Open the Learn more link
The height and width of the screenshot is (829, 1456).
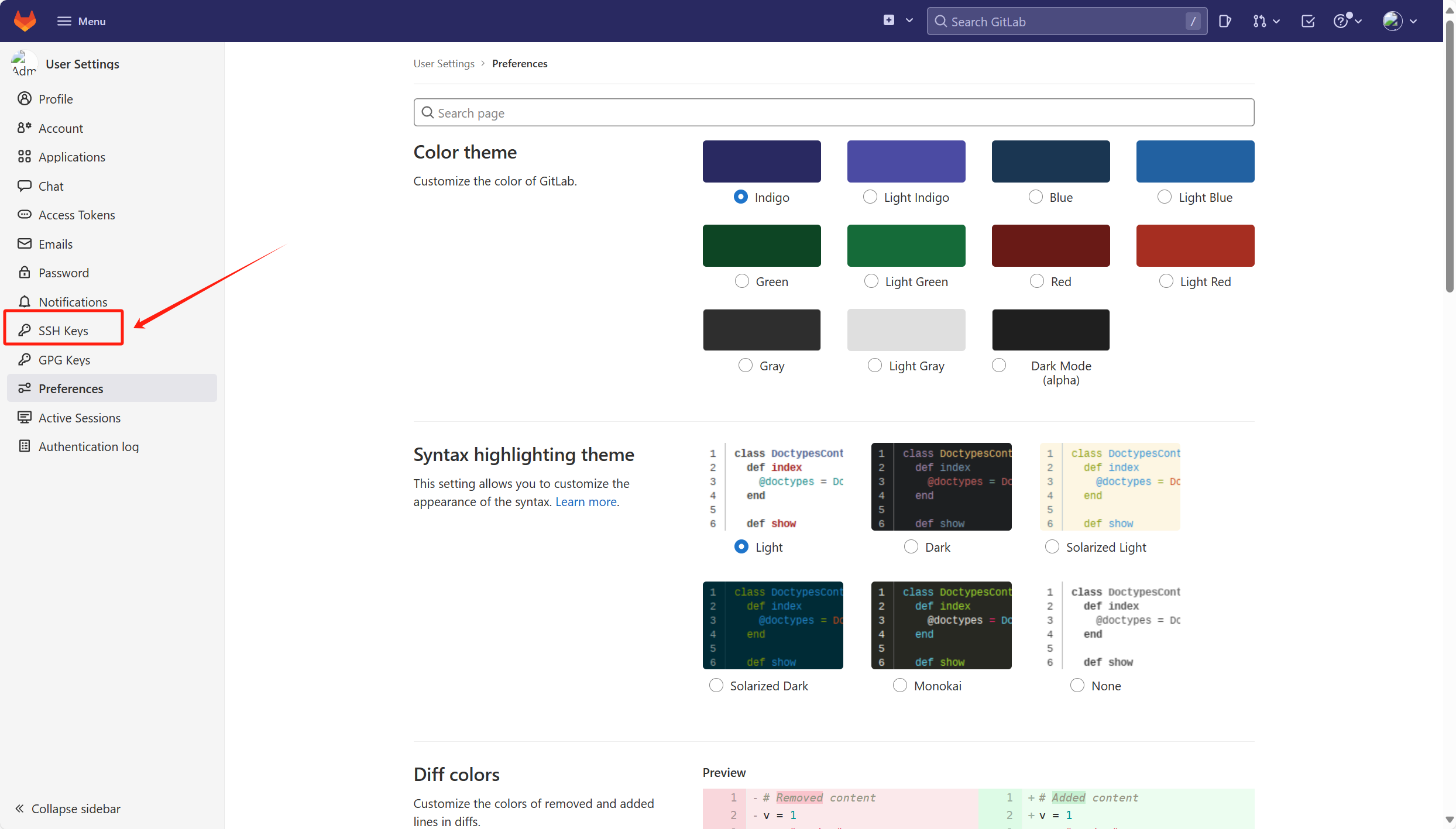click(585, 502)
